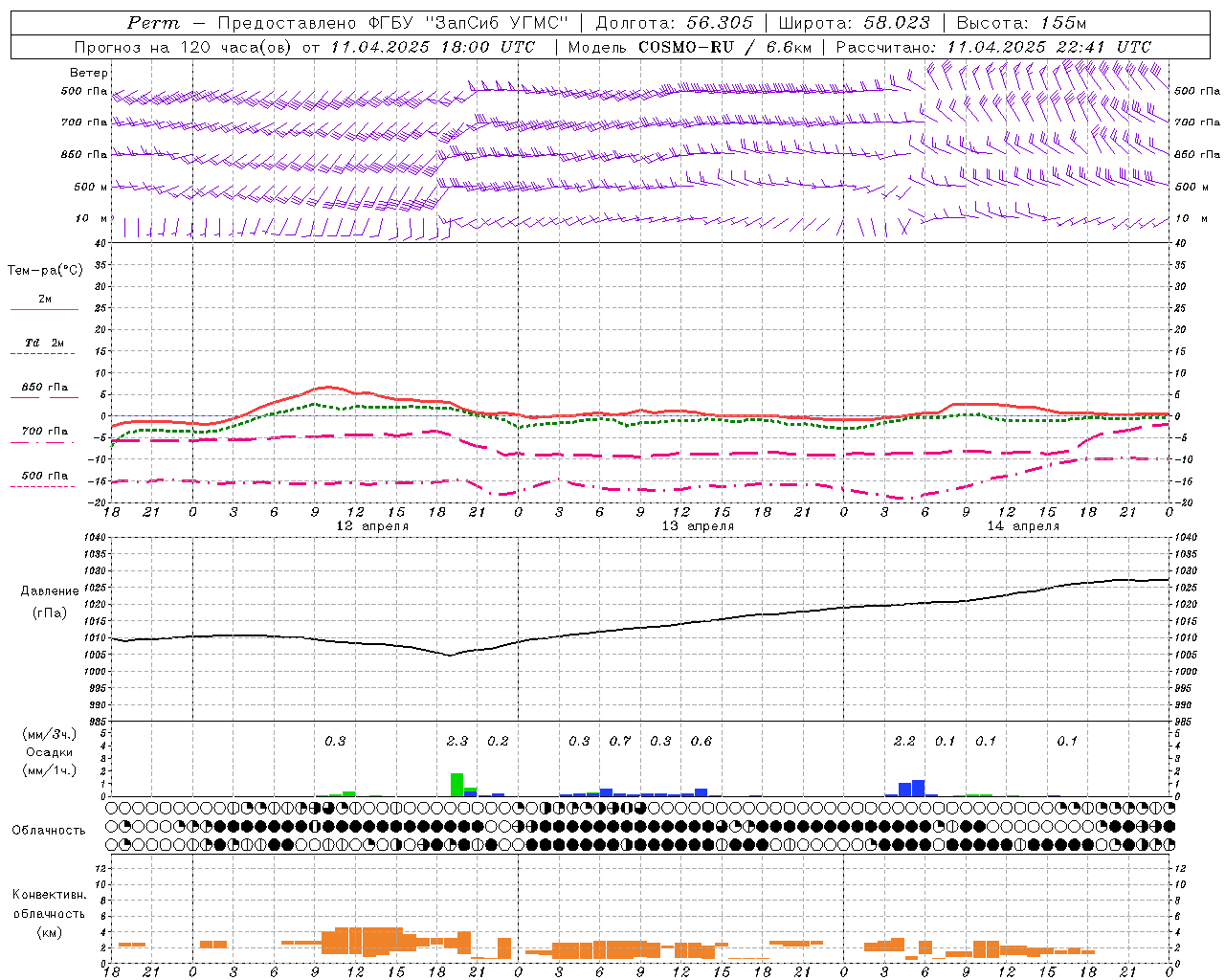Select the "Долгота: 56.305" longitude value
Viewport: 1225px width, 980px height.
coord(674,23)
